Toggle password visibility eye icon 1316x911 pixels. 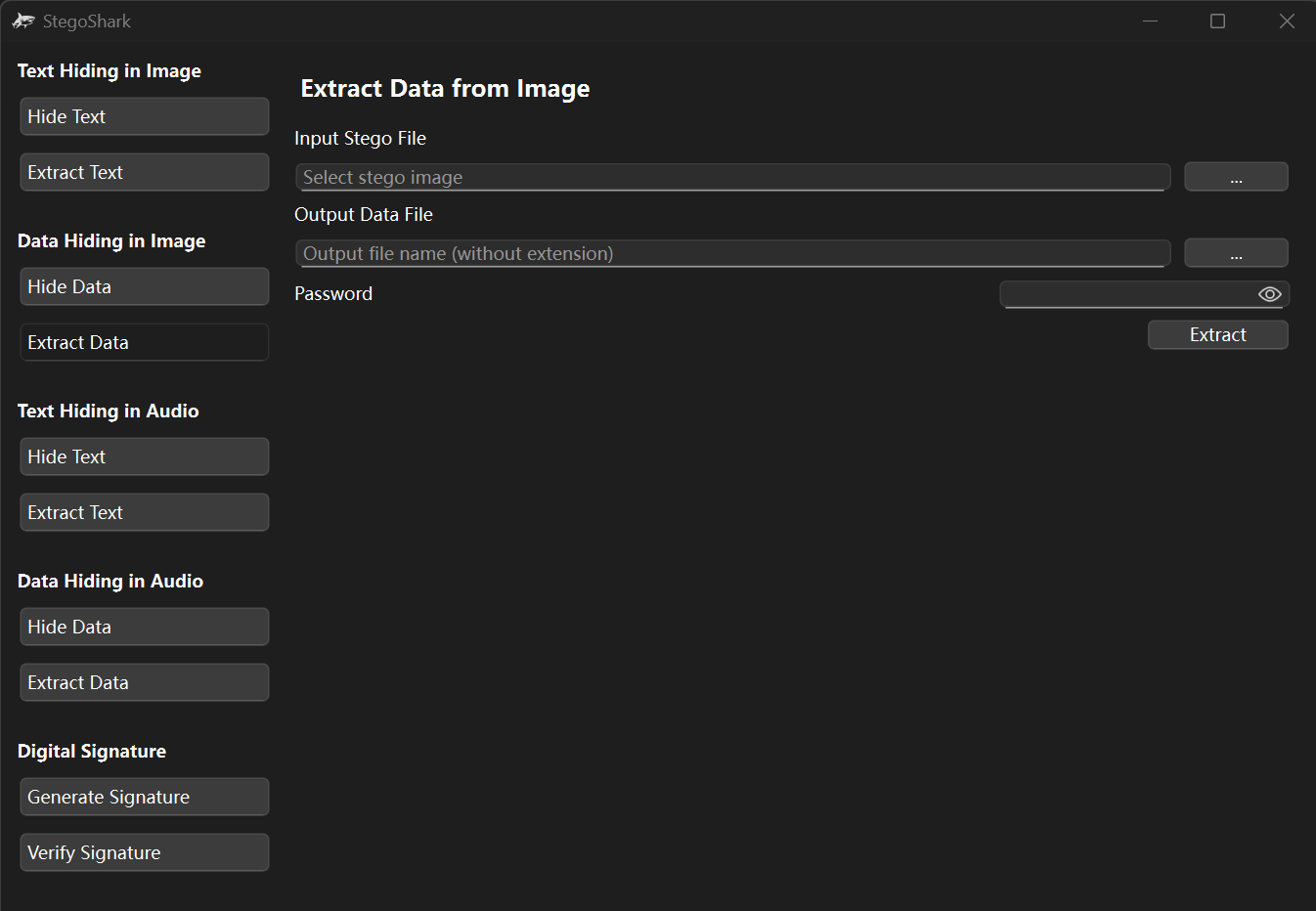[x=1269, y=294]
